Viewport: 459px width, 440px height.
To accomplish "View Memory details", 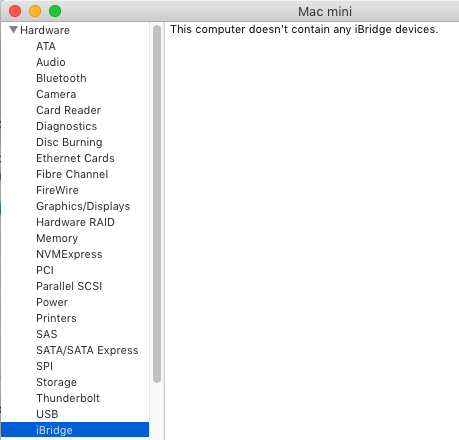I will [57, 238].
